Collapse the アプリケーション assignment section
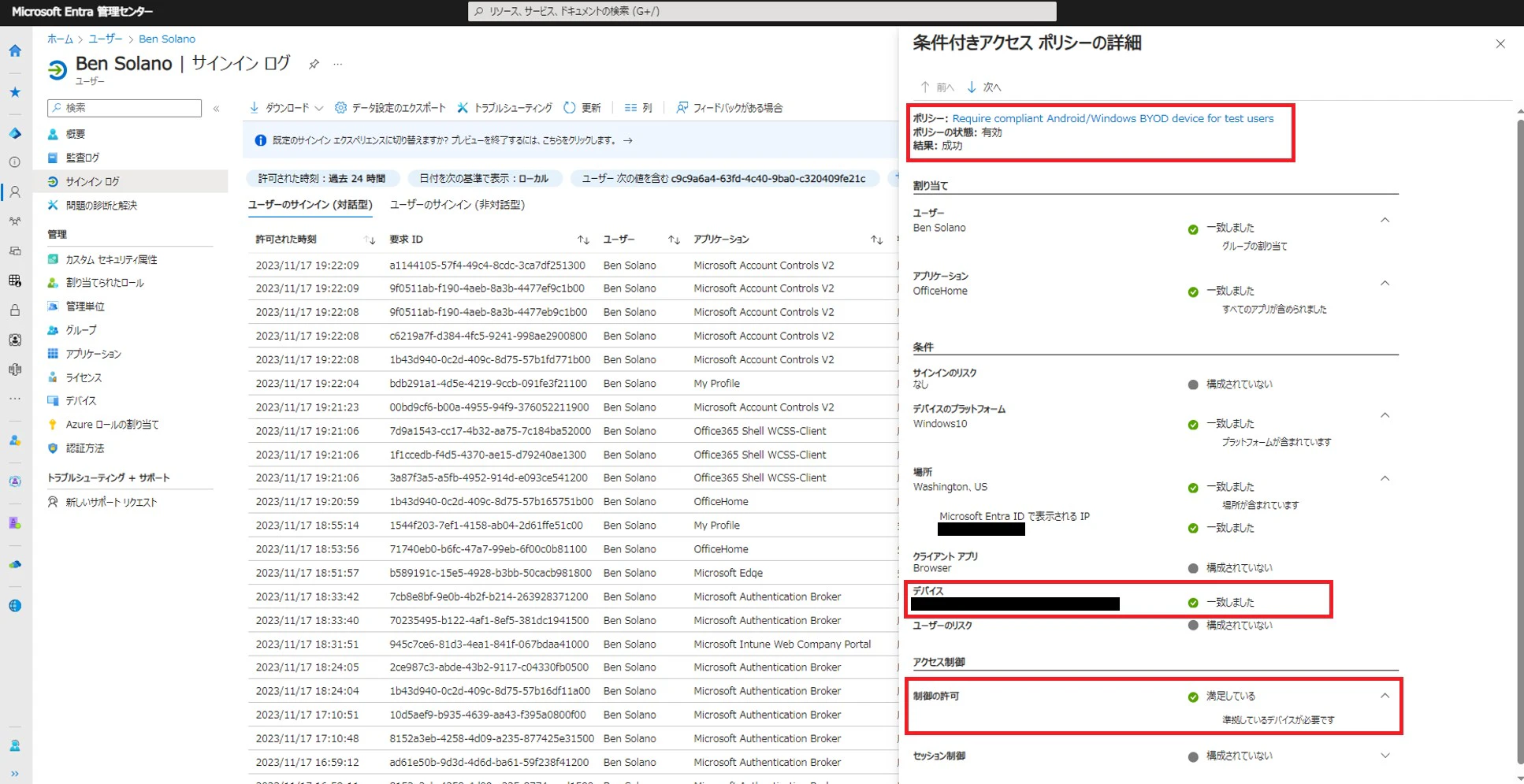The image size is (1524, 784). [x=1385, y=284]
